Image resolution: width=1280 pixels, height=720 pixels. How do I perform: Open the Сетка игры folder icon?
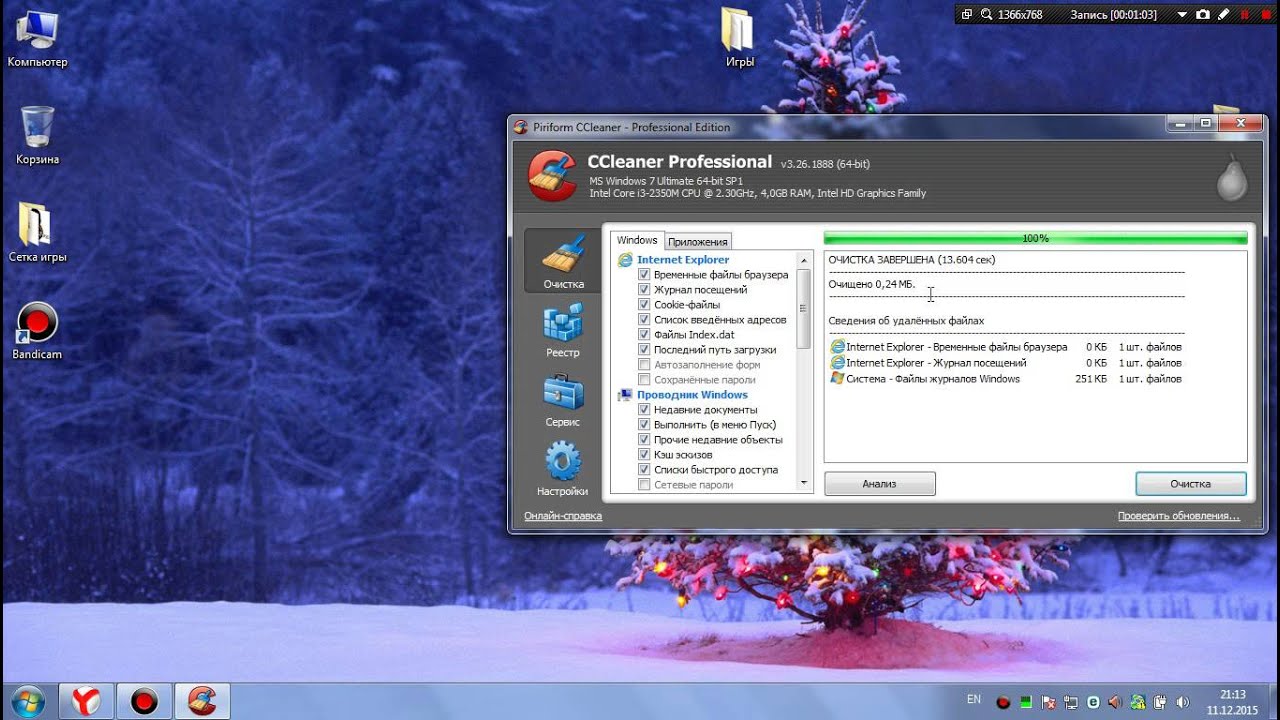coord(37,233)
